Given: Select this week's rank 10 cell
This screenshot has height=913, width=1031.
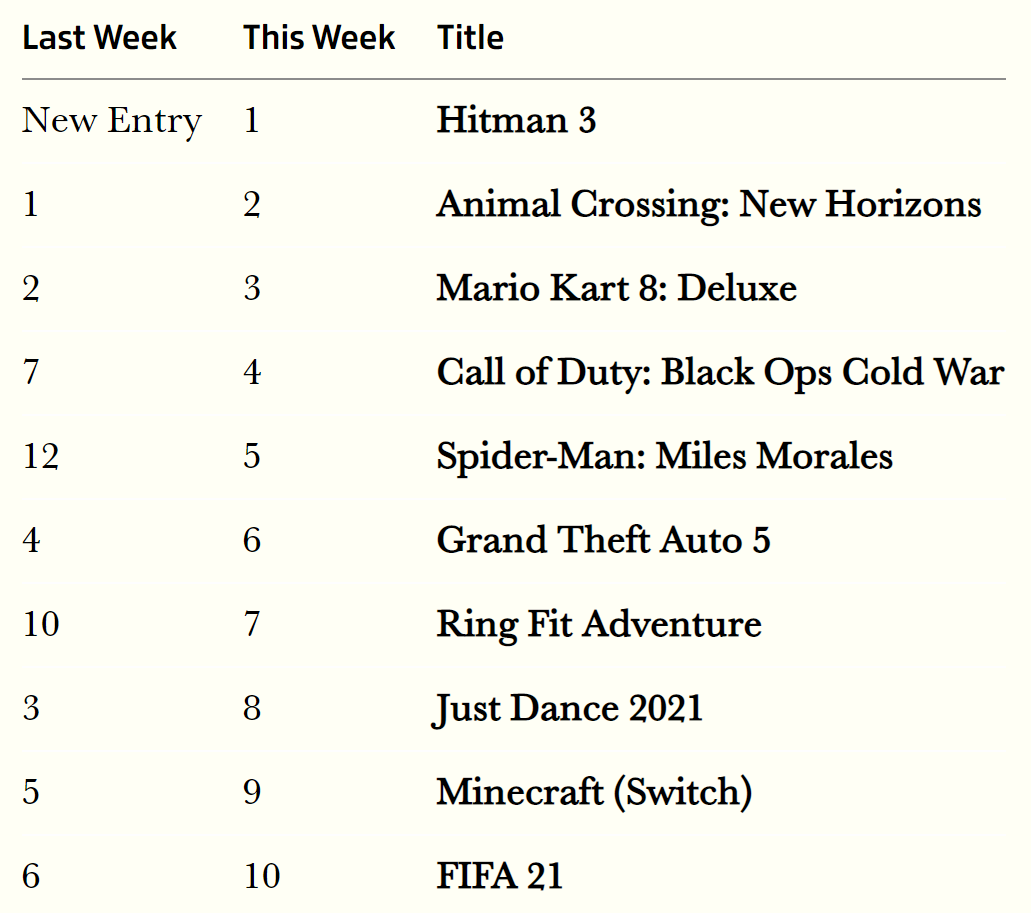Looking at the screenshot, I should click(262, 877).
